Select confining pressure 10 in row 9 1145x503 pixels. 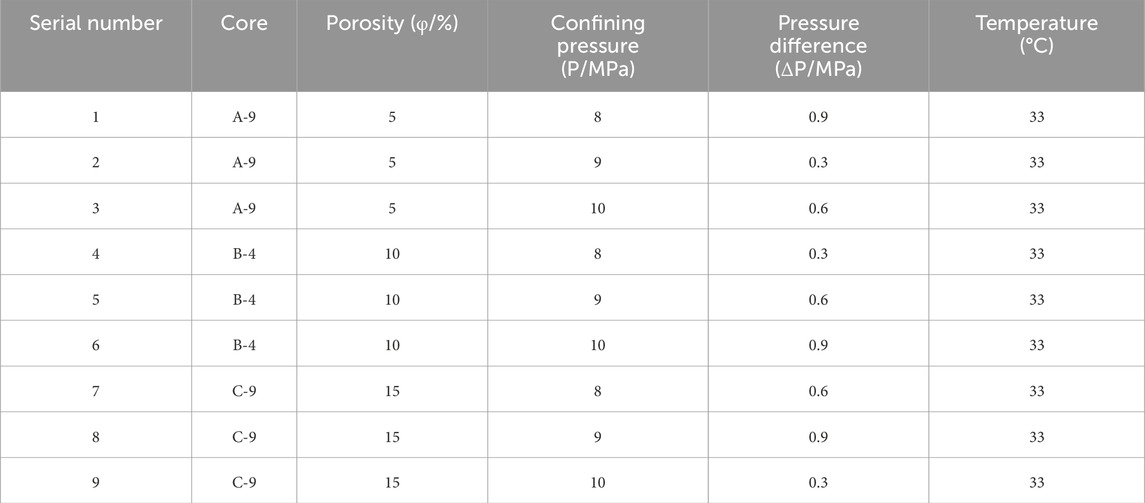597,482
